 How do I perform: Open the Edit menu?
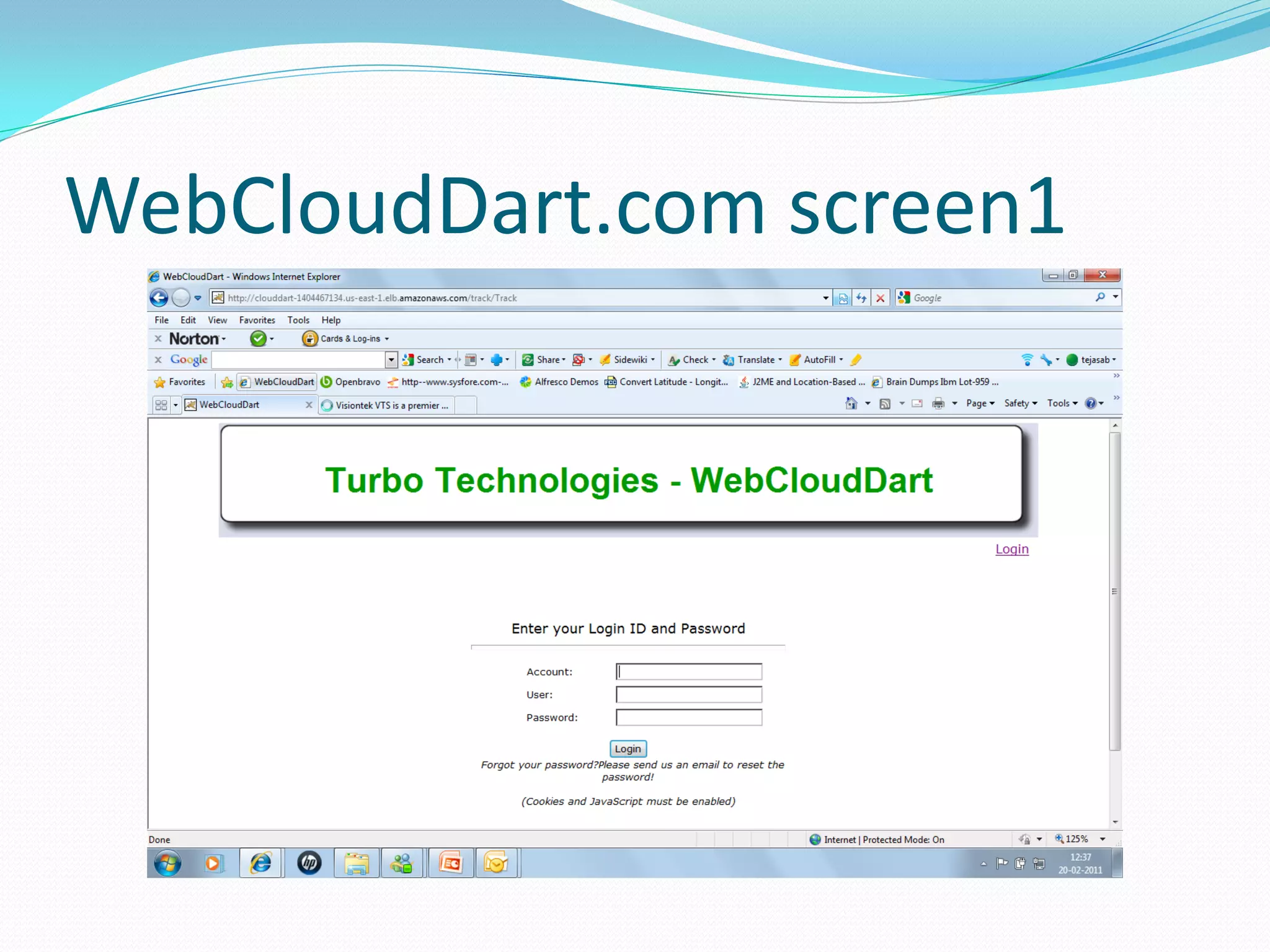[188, 320]
